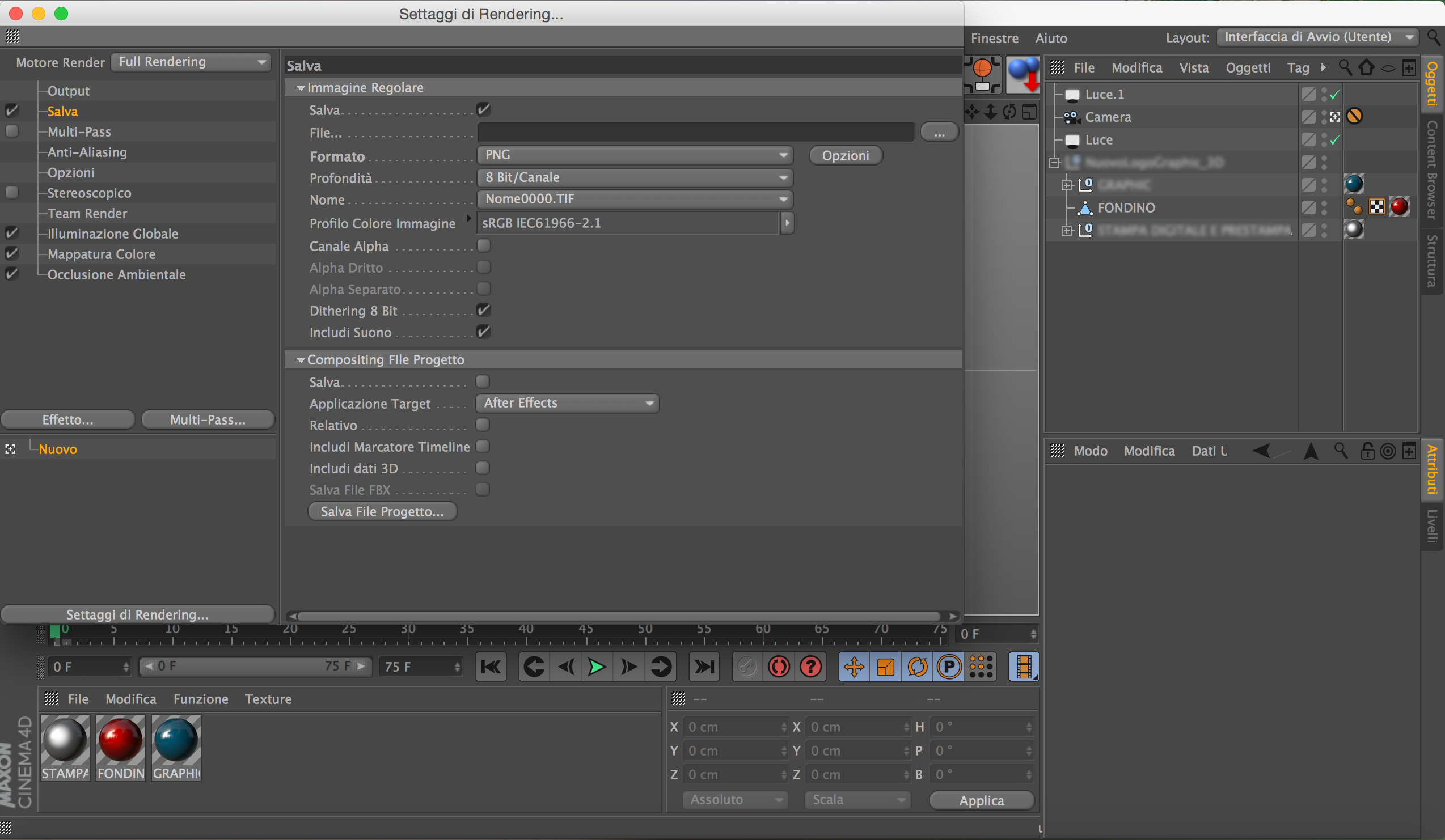The image size is (1445, 840).
Task: Disable the Includi Suono checkbox
Action: [x=483, y=332]
